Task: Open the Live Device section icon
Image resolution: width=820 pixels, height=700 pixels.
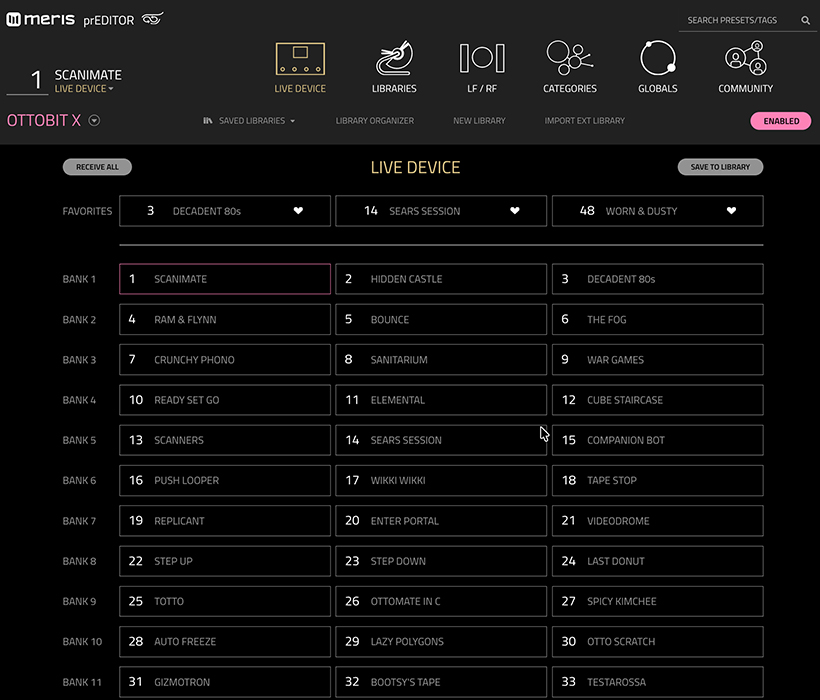Action: coord(300,59)
